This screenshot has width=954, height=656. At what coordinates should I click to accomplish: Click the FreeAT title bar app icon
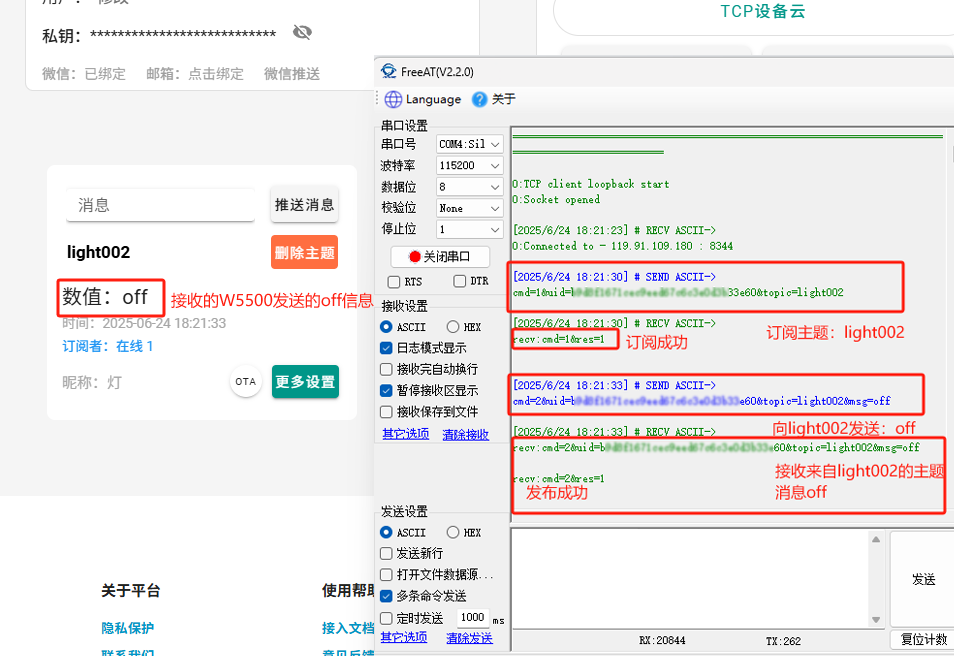tap(387, 72)
